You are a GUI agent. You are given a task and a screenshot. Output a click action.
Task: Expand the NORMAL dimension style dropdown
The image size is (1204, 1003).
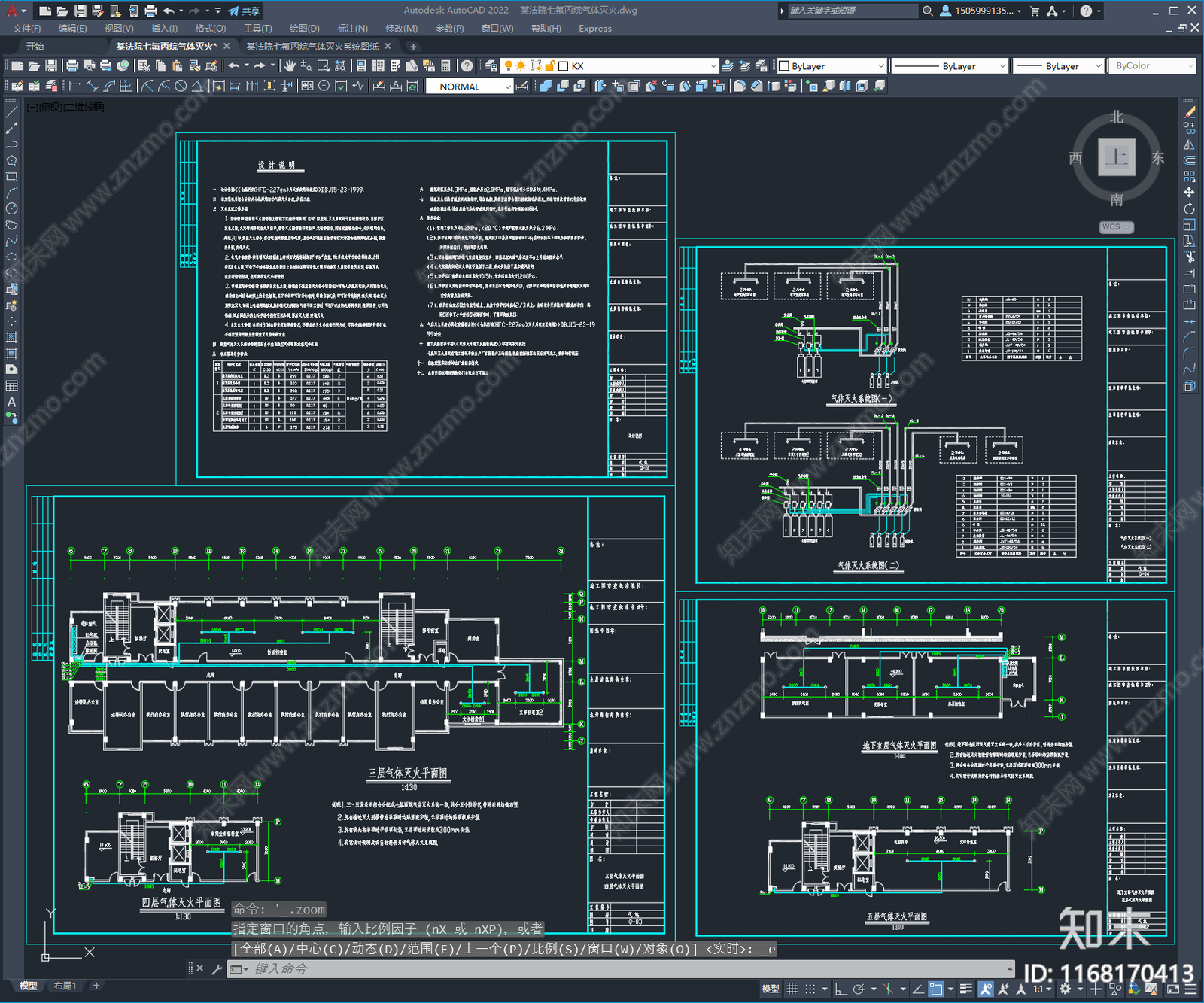pos(508,87)
